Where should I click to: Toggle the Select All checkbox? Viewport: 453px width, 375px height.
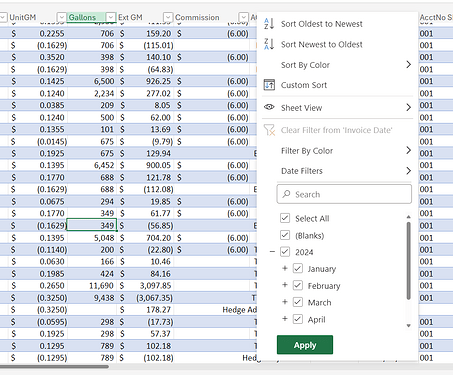pyautogui.click(x=285, y=218)
